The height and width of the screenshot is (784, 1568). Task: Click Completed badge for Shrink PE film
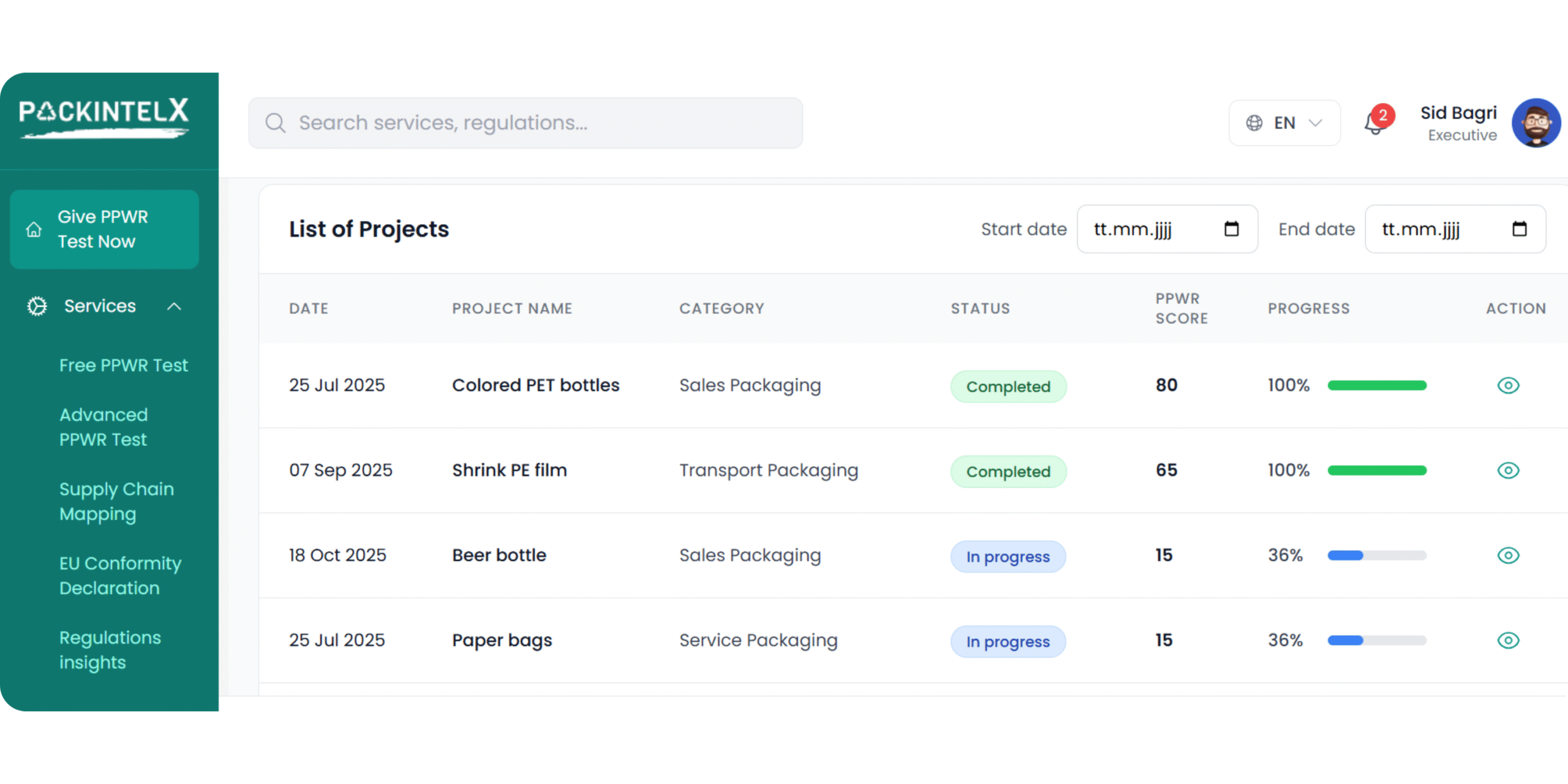(1008, 472)
